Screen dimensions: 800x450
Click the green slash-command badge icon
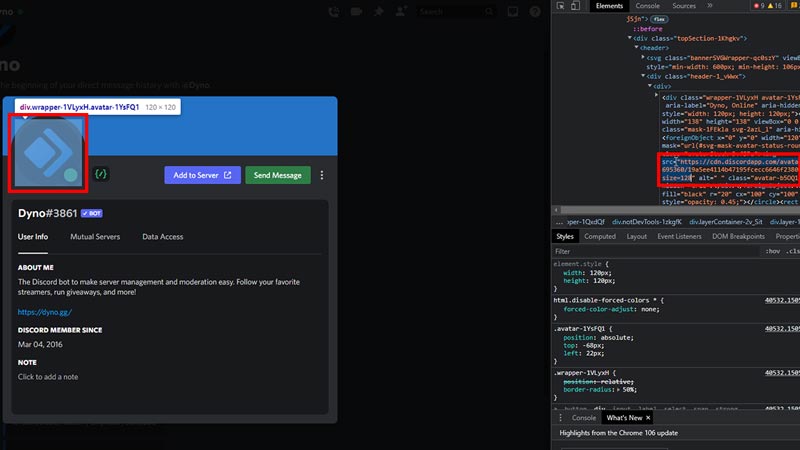(x=101, y=174)
